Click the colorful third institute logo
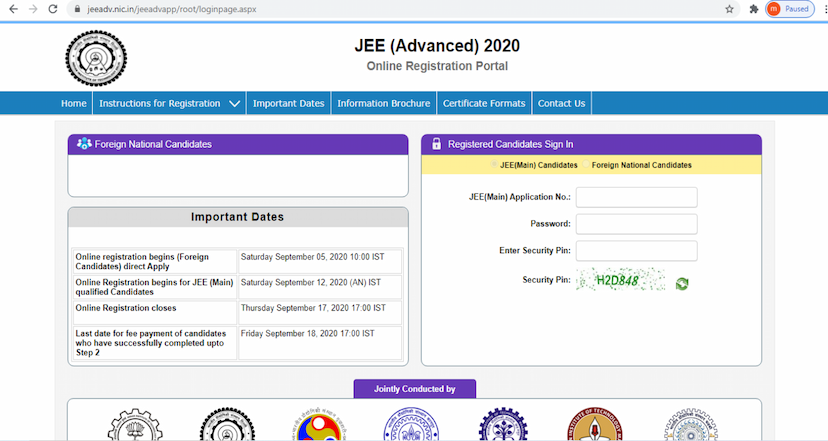Screen dimensions: 828x441 319,425
